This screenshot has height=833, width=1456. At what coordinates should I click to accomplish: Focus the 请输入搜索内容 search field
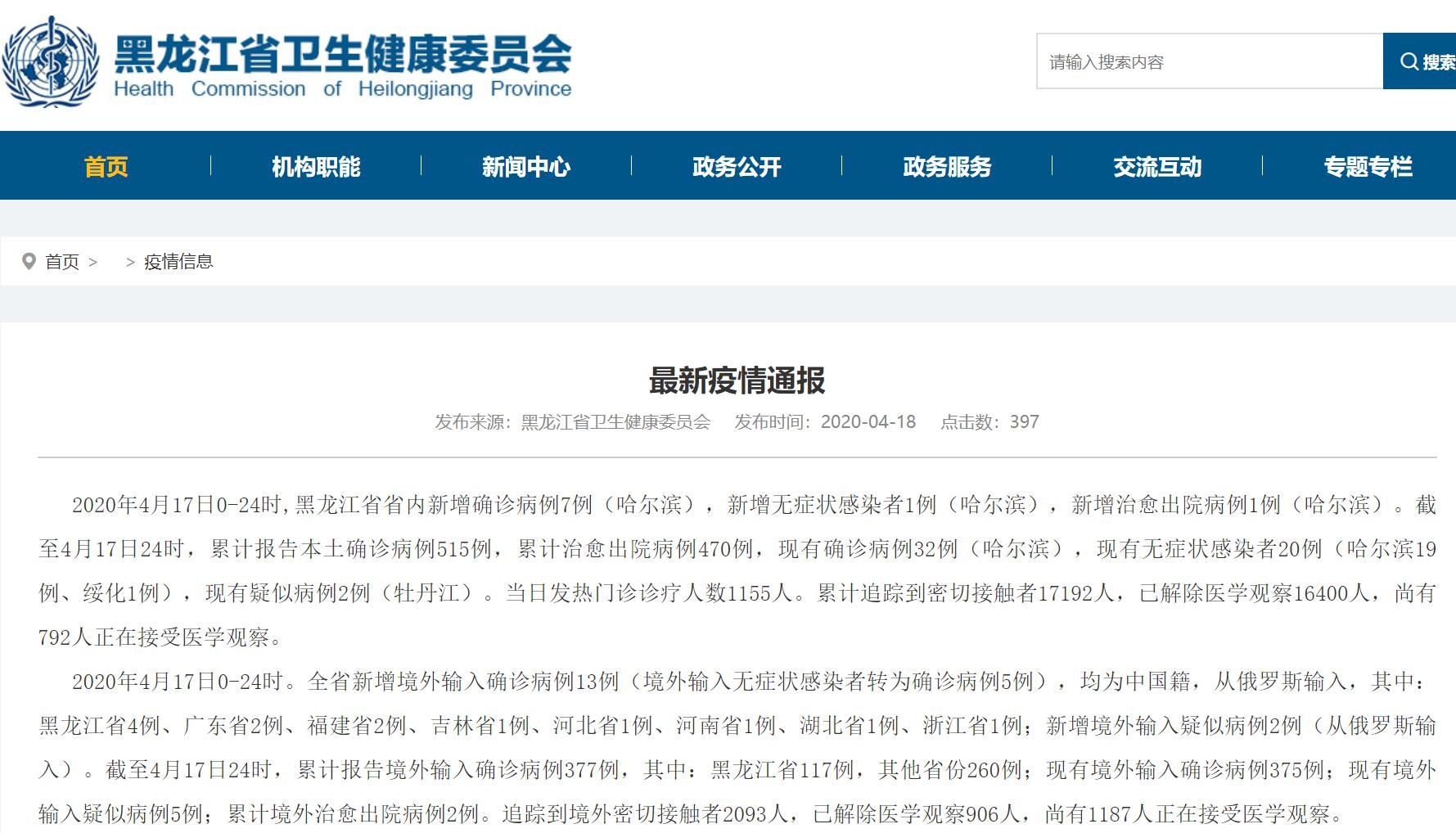(x=1209, y=61)
